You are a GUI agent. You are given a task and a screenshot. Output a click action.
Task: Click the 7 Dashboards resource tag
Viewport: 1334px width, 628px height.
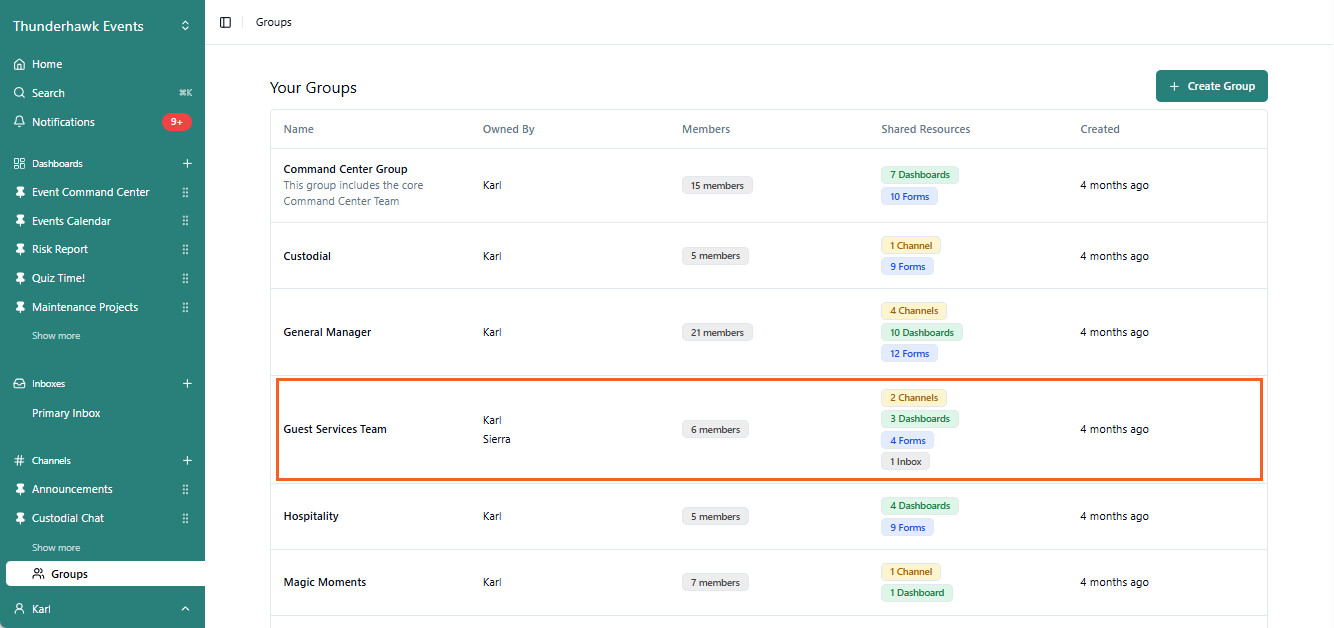click(919, 175)
